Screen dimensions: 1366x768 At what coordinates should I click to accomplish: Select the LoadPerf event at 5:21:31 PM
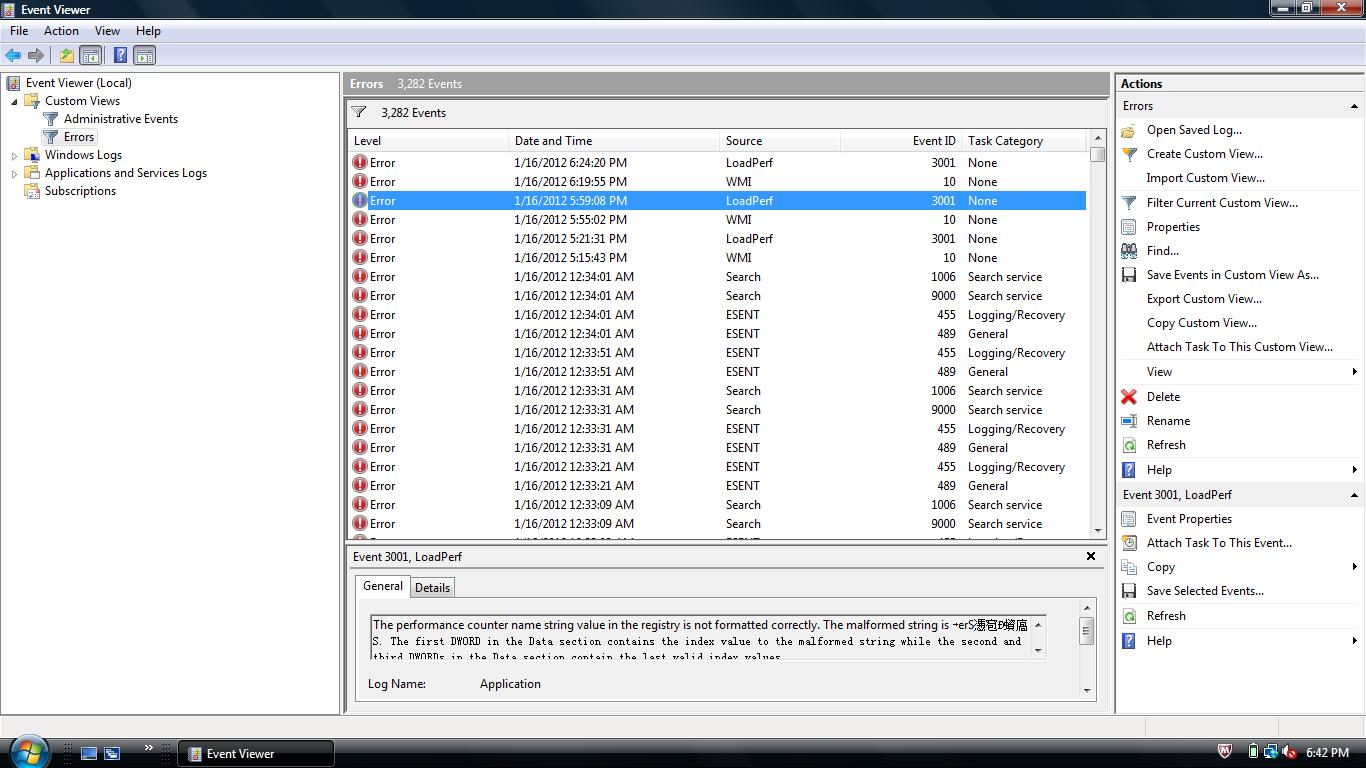717,239
